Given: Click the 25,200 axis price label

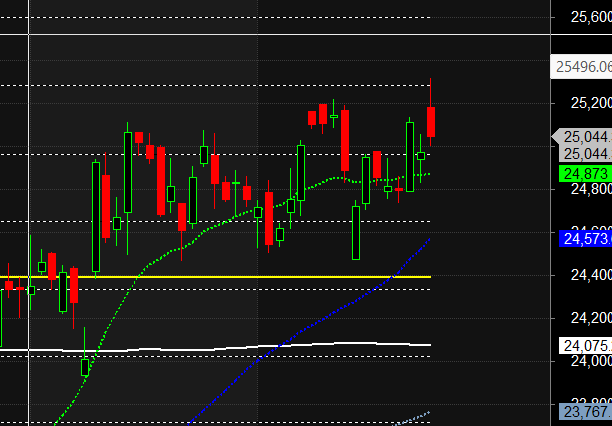Looking at the screenshot, I should point(591,103).
